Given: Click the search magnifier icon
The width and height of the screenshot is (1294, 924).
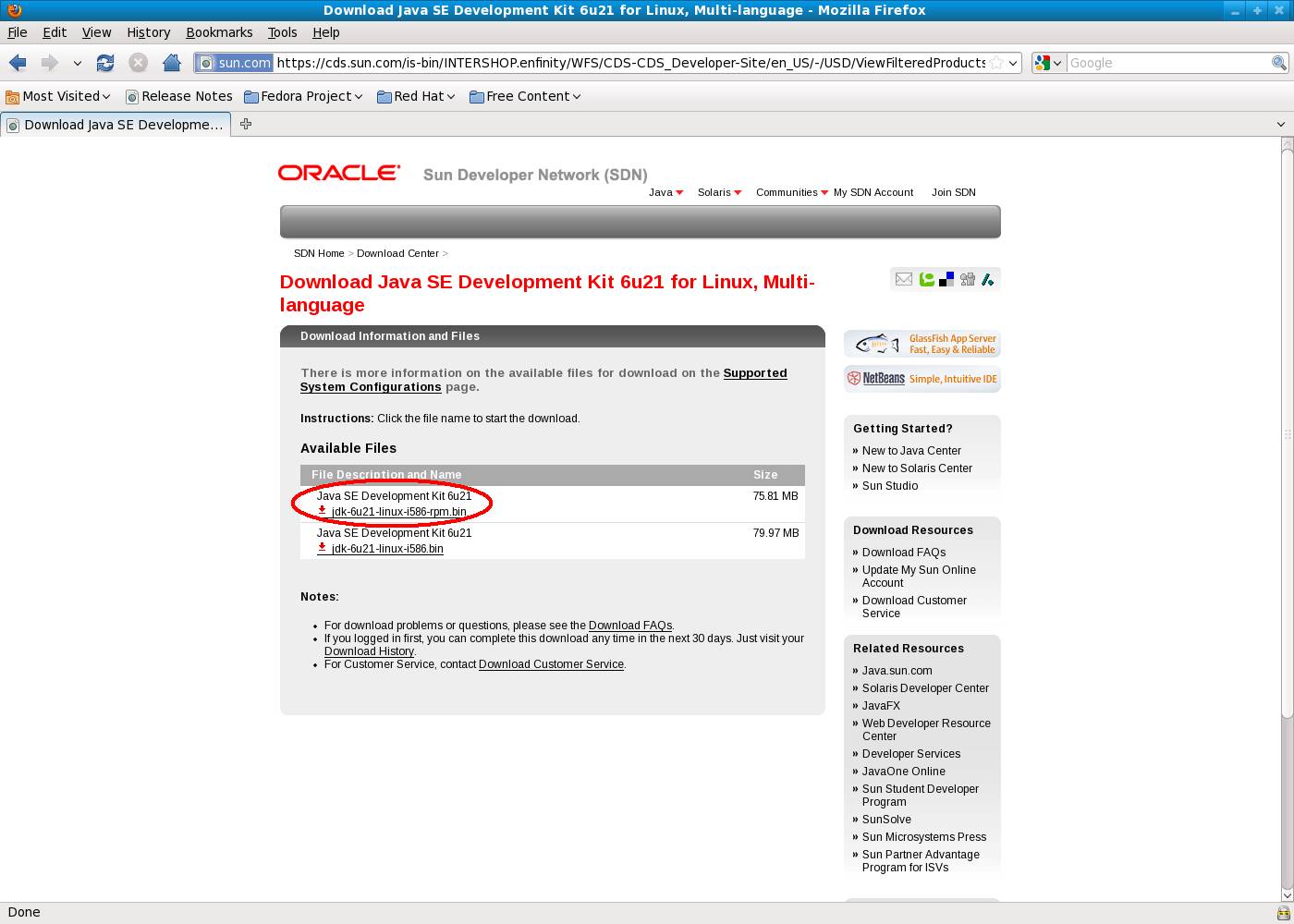Looking at the screenshot, I should point(1279,63).
